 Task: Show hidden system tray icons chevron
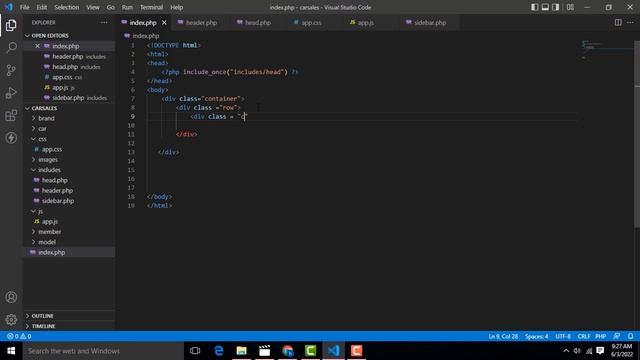[x=566, y=351]
